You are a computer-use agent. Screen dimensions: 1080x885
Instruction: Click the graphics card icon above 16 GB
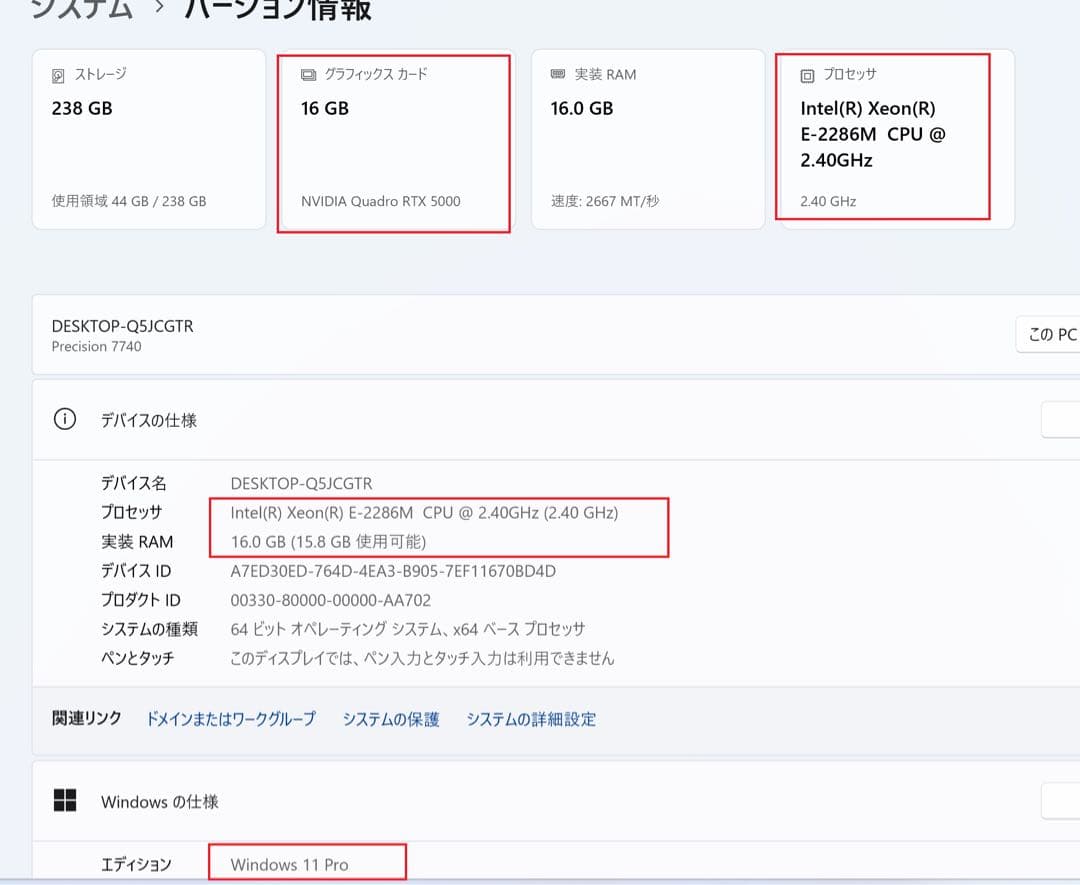tap(308, 72)
